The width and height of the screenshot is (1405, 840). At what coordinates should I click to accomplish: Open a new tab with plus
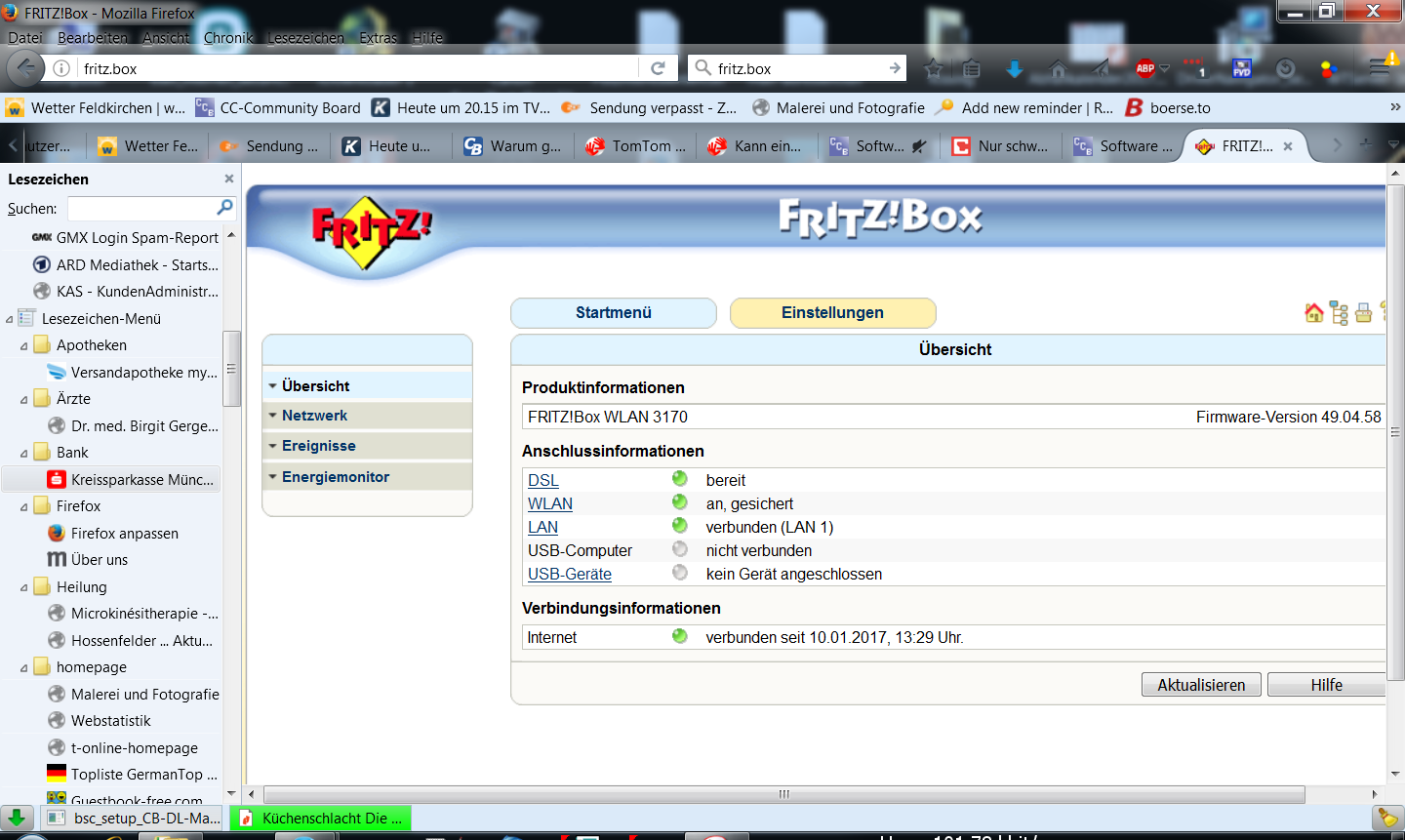click(1365, 144)
